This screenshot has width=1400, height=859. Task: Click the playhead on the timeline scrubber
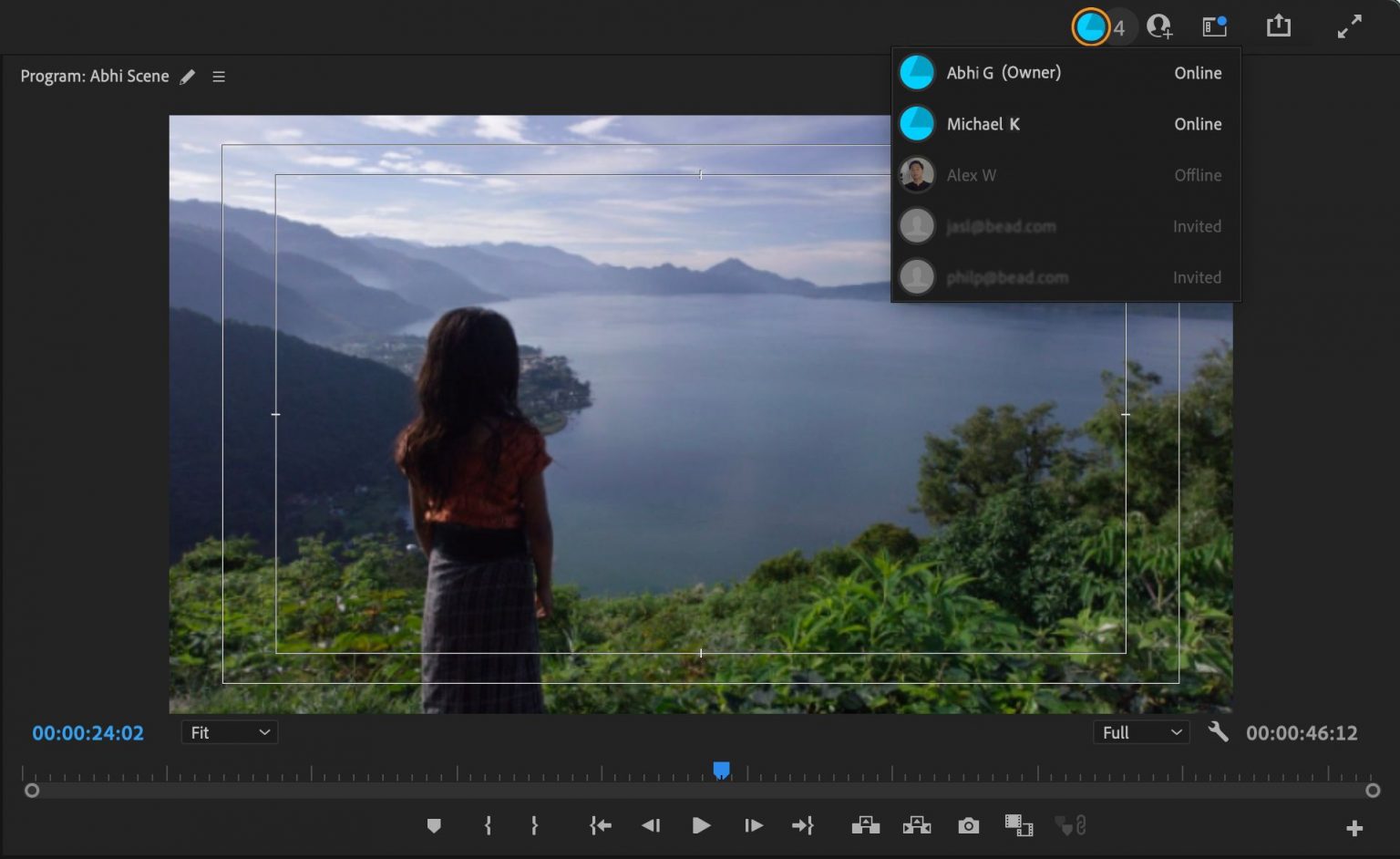(721, 771)
